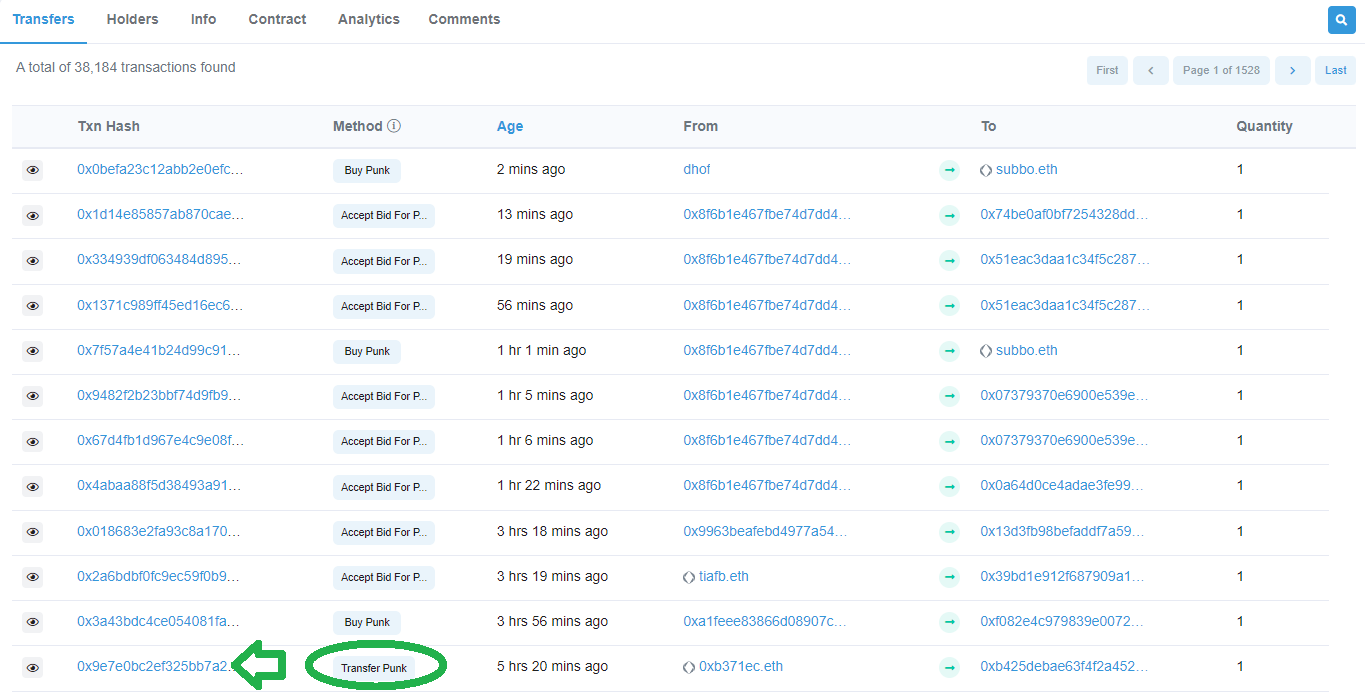
Task: Open the Info tab
Action: click(x=203, y=20)
